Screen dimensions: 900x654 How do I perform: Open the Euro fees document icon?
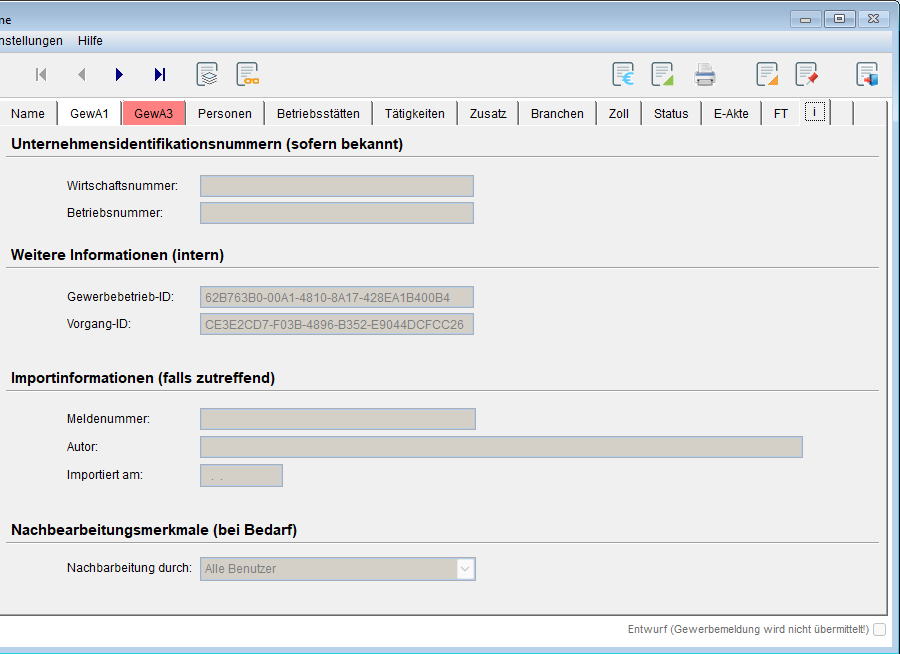[624, 74]
